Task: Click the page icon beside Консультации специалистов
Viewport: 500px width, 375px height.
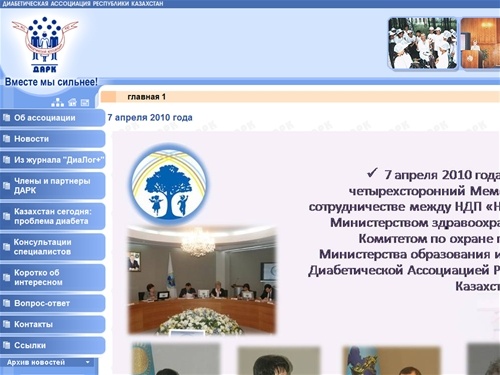Action: 6,247
